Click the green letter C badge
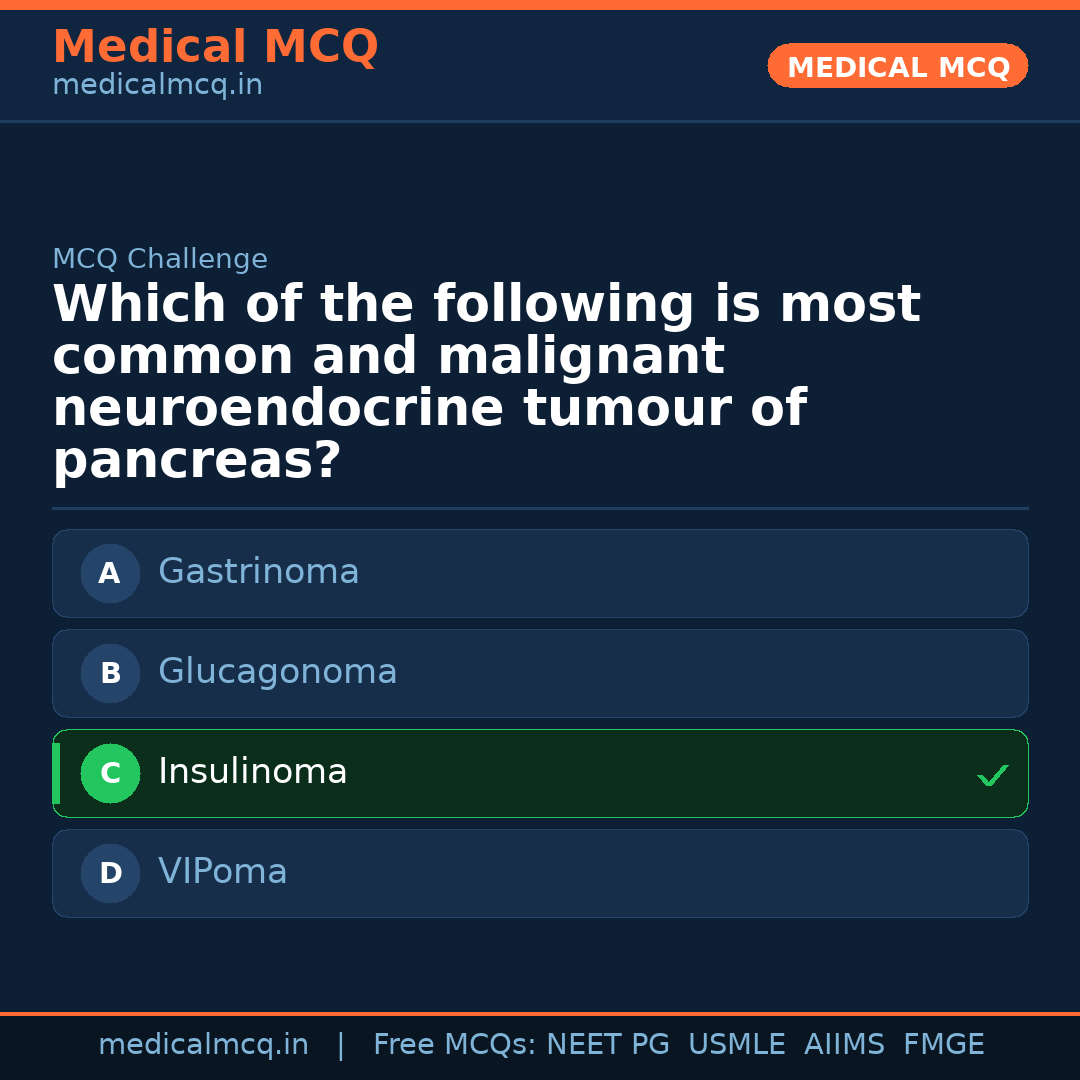The height and width of the screenshot is (1080, 1080). (110, 773)
